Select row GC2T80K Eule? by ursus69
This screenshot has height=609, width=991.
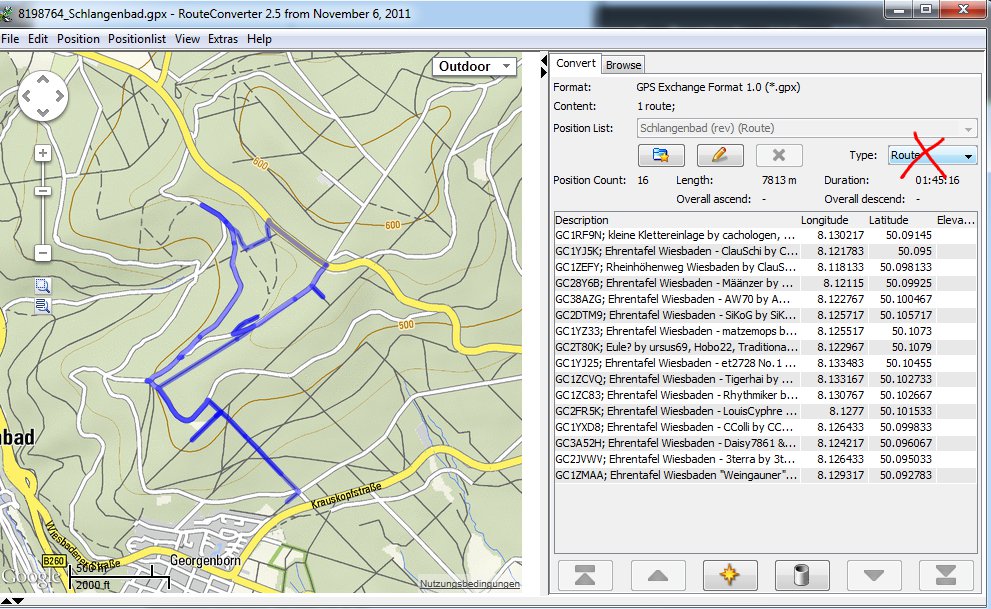point(765,347)
